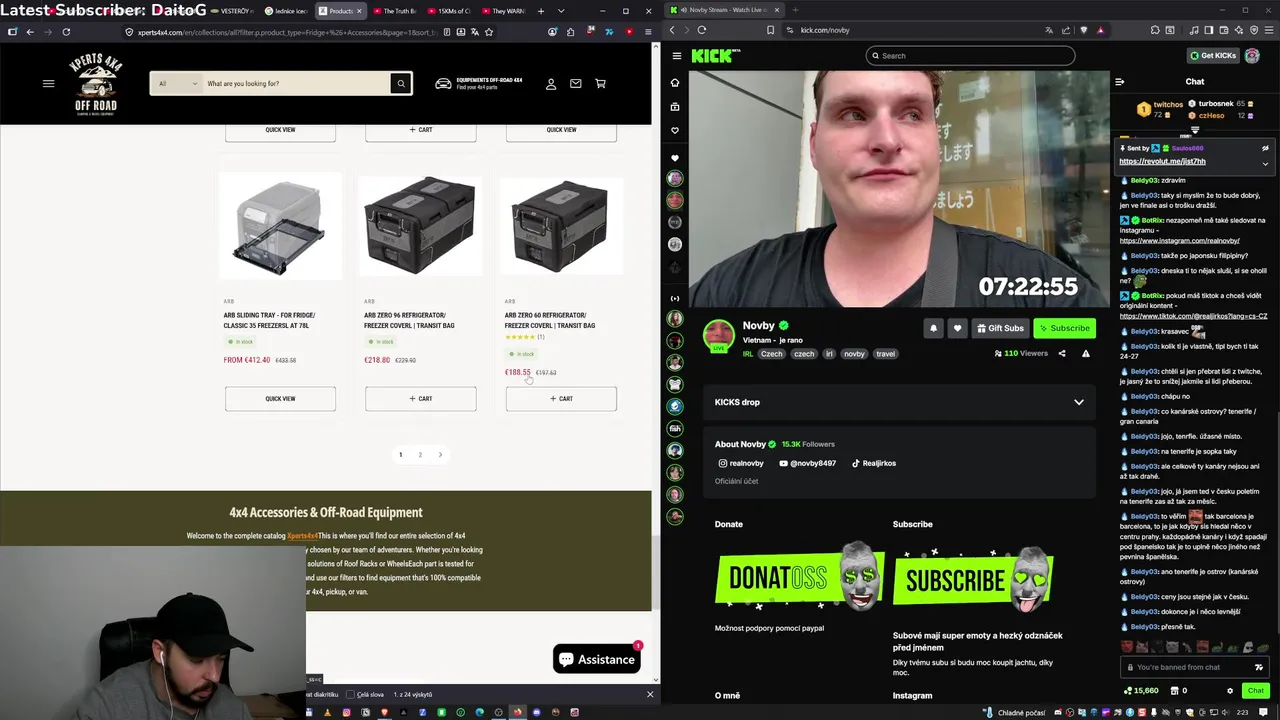Viewport: 1280px width, 720px height.
Task: Expand the tab list dropdown in left browser
Action: coord(559,11)
